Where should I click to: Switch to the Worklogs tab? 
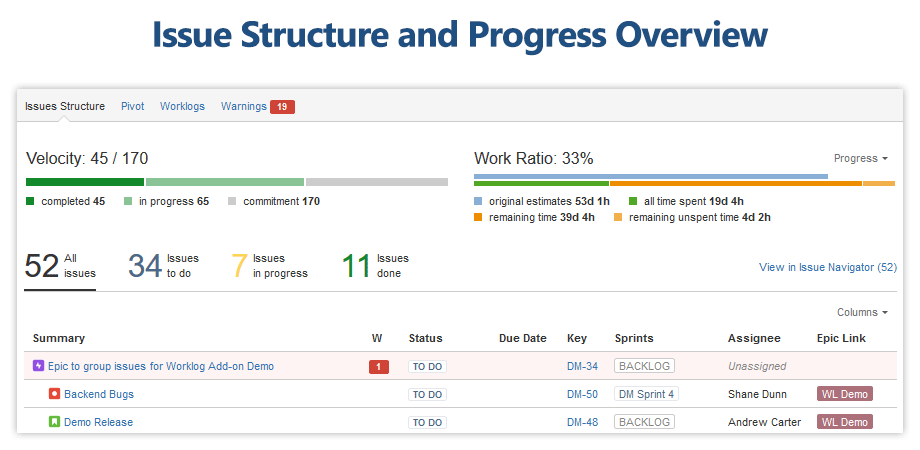pyautogui.click(x=182, y=106)
